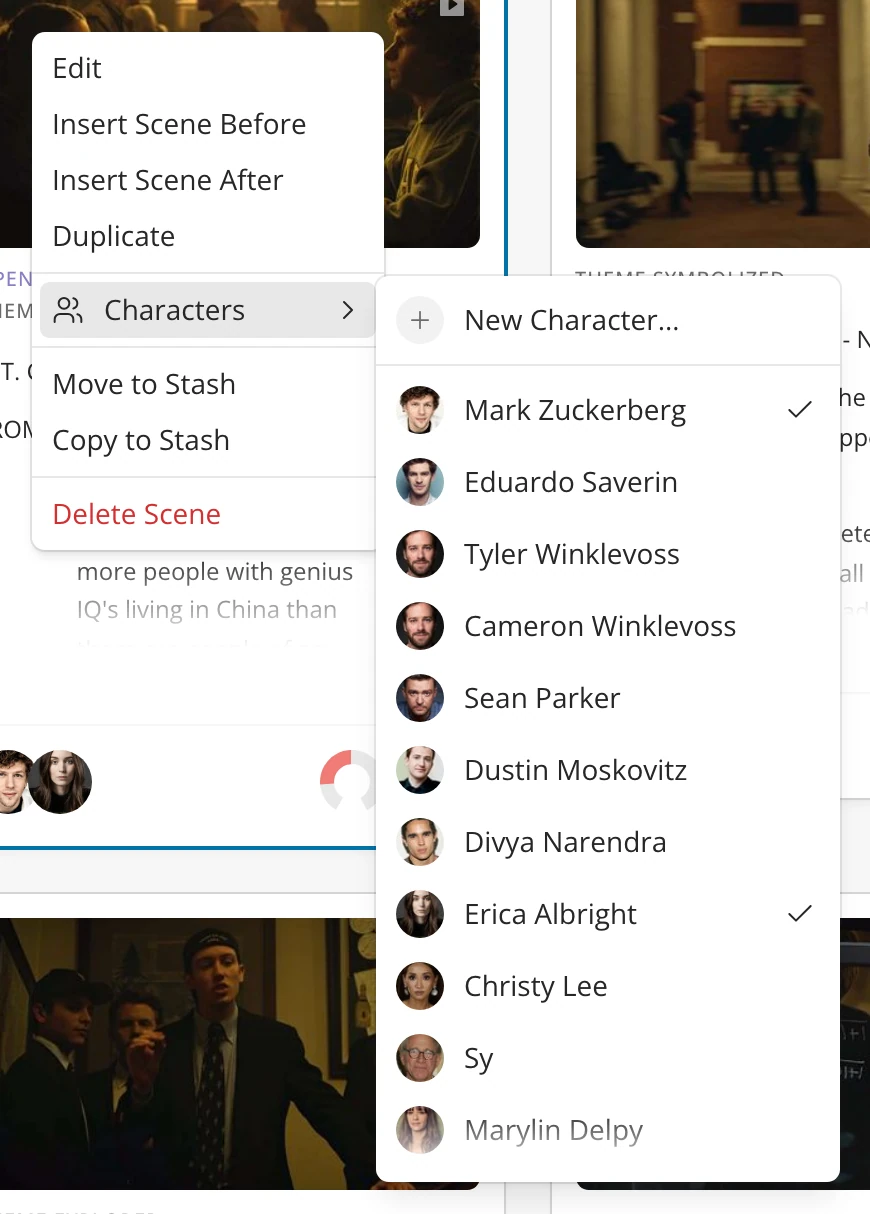Click the female character avatar on the scene card footer
The width and height of the screenshot is (870, 1214).
60,782
